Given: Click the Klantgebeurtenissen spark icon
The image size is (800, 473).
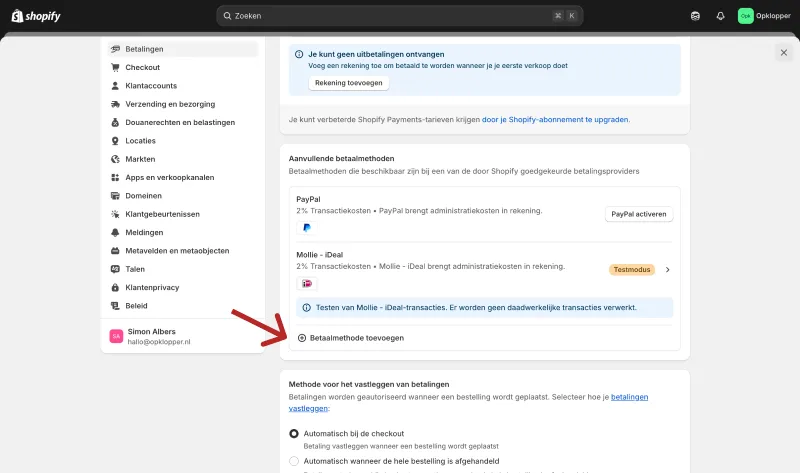Looking at the screenshot, I should 115,214.
